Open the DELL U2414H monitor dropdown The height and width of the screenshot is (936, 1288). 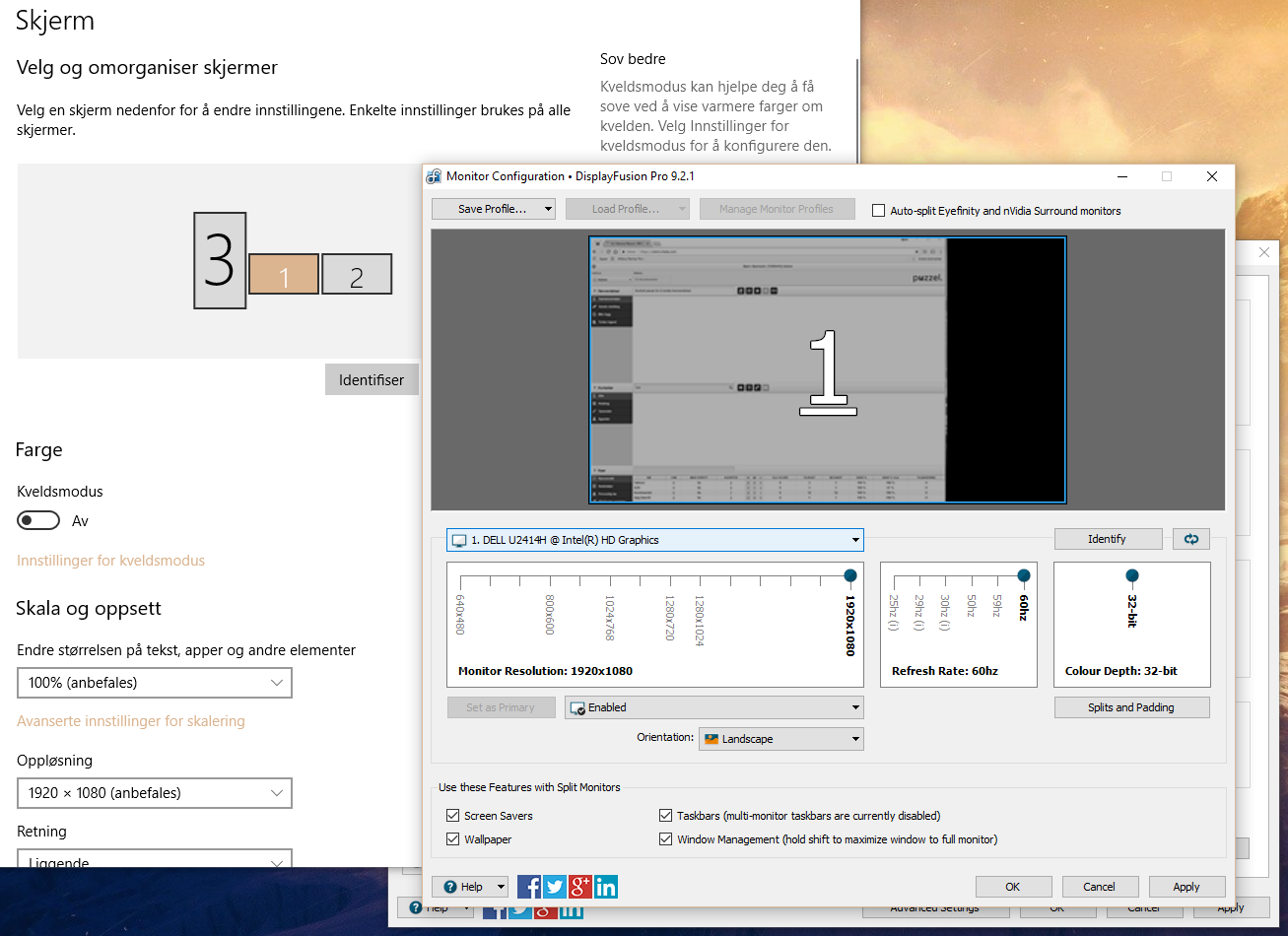(x=654, y=540)
